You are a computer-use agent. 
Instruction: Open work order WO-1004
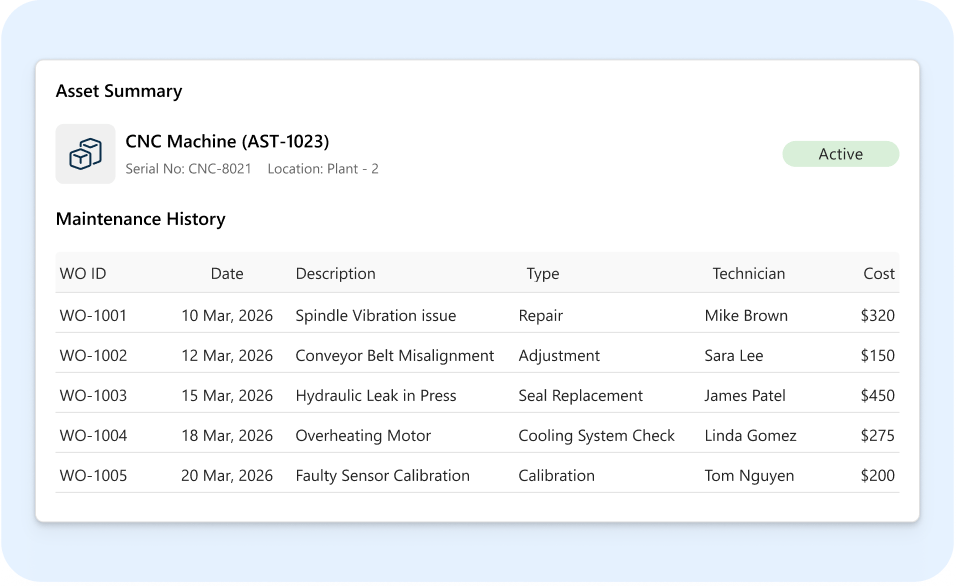(x=93, y=435)
